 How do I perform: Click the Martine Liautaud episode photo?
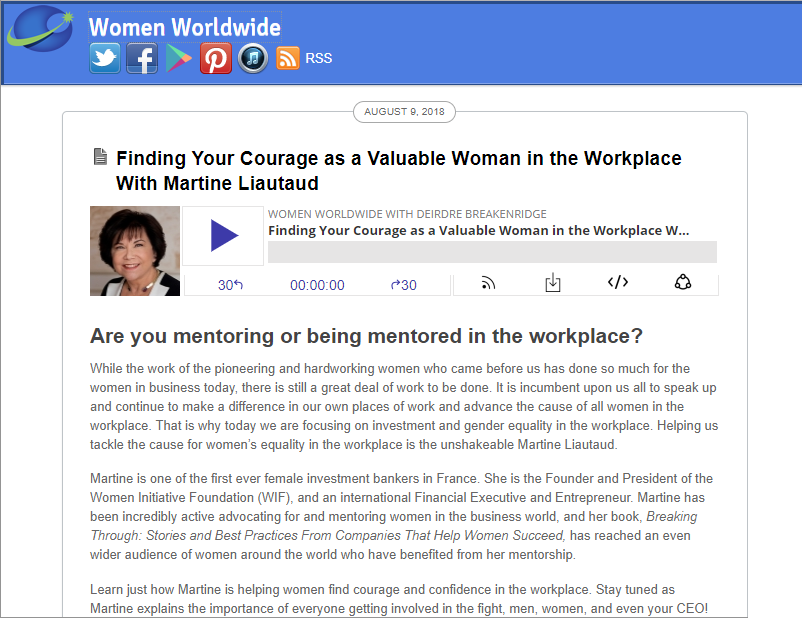(135, 251)
